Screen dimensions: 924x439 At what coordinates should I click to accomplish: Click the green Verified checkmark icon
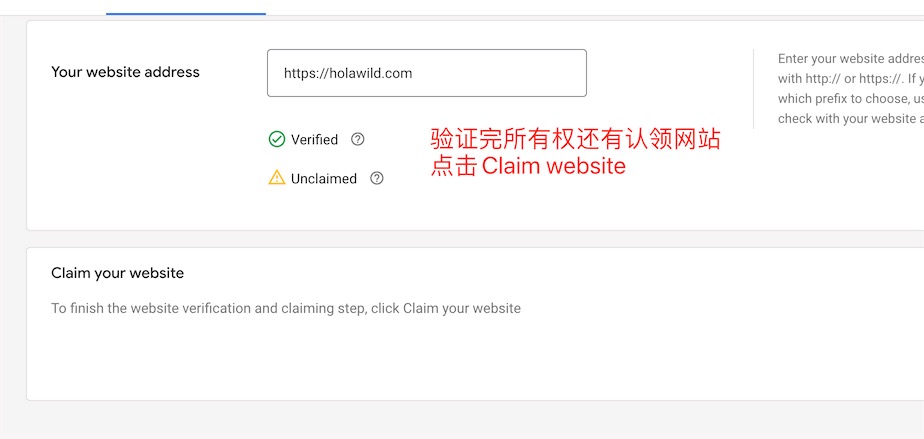277,140
